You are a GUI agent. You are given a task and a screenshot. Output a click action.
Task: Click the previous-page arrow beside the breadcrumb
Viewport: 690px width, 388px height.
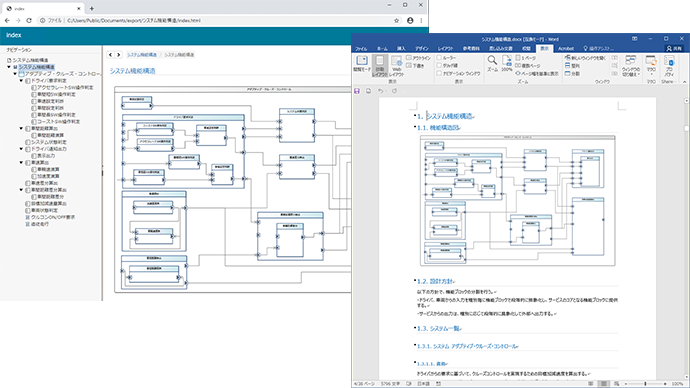point(110,55)
